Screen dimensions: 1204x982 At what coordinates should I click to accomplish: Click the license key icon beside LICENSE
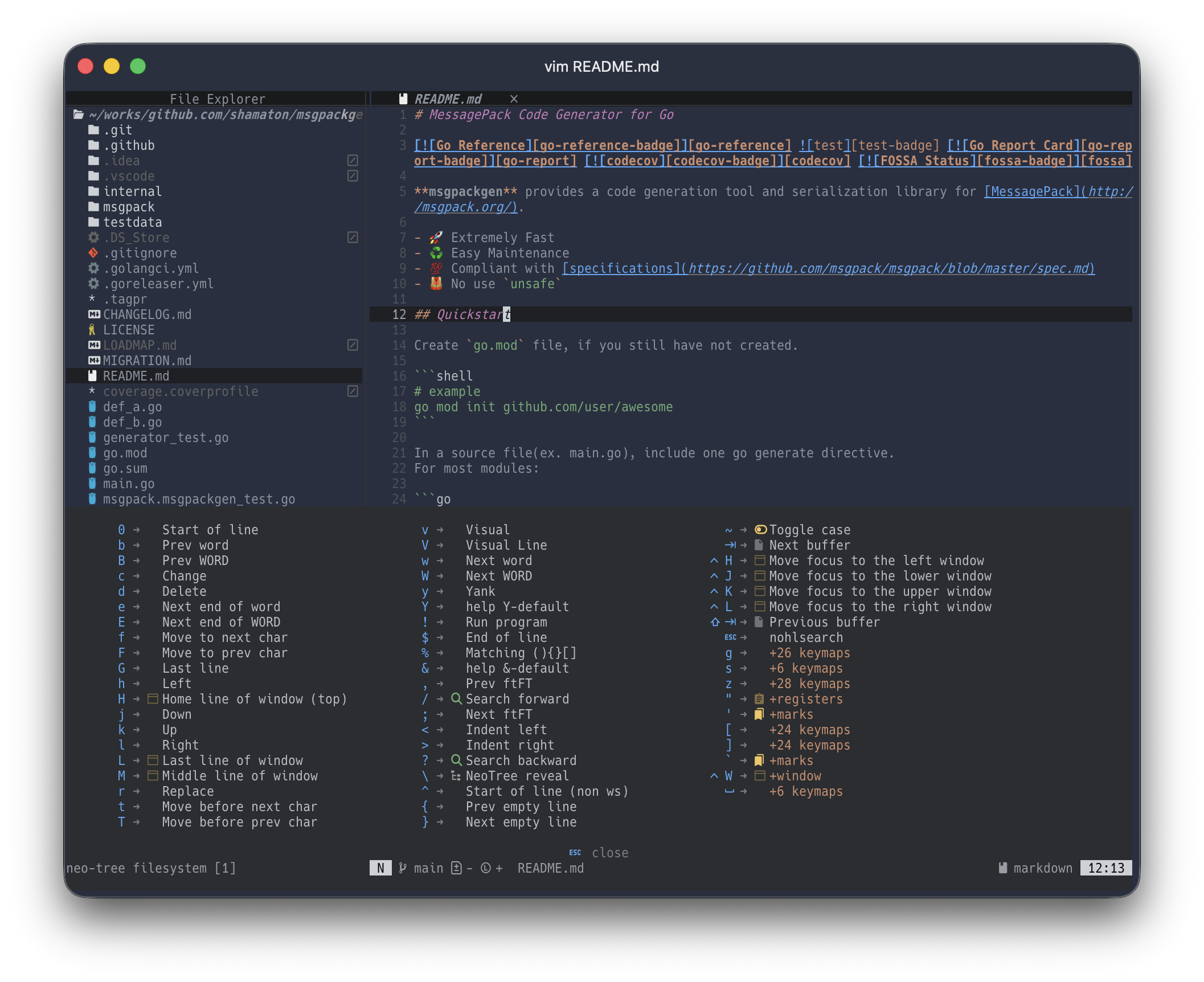pyautogui.click(x=92, y=330)
